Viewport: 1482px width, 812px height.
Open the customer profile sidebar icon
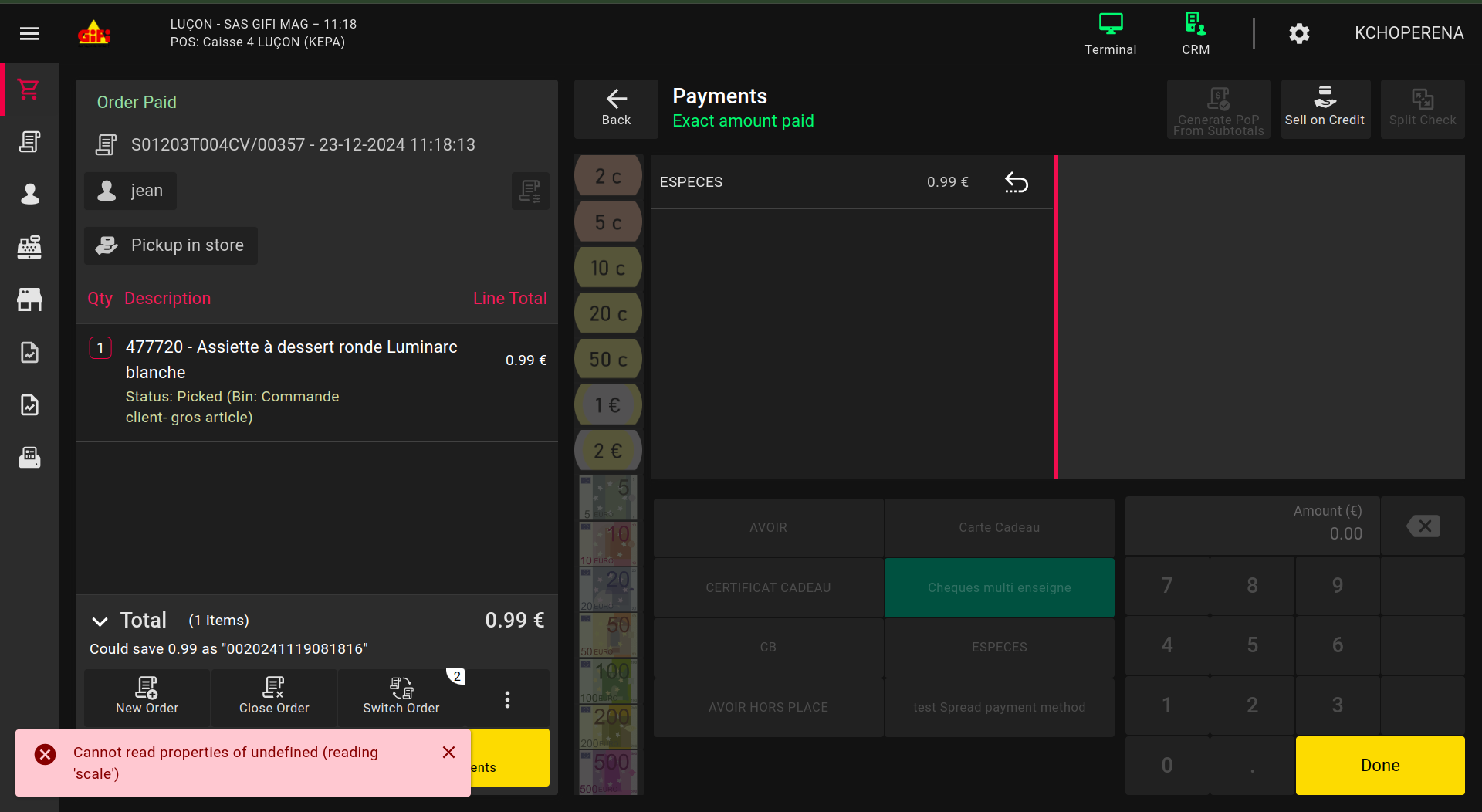click(x=29, y=194)
